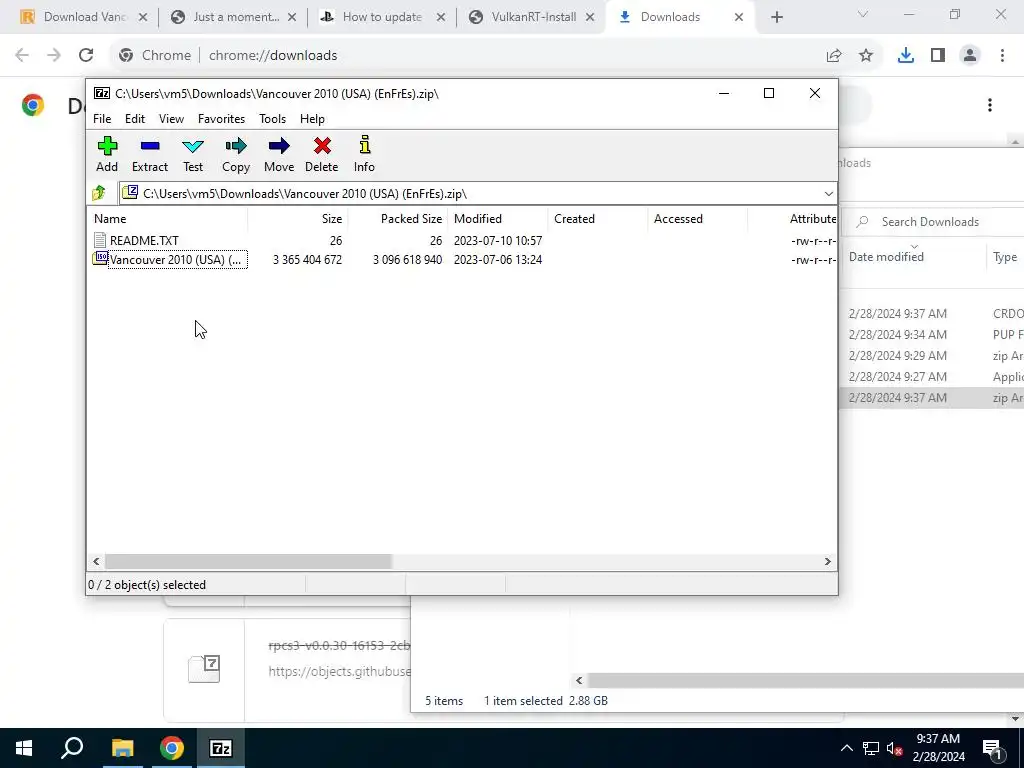Show hidden system tray icons

(846, 748)
